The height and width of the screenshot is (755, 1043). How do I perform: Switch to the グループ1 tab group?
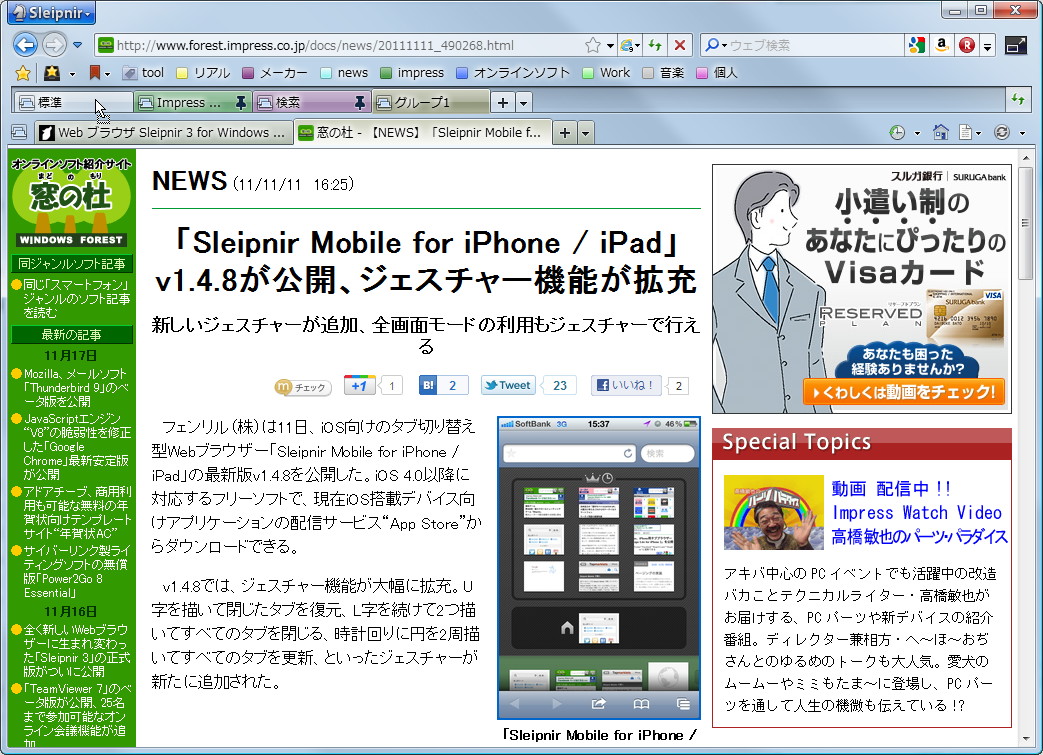coord(431,102)
